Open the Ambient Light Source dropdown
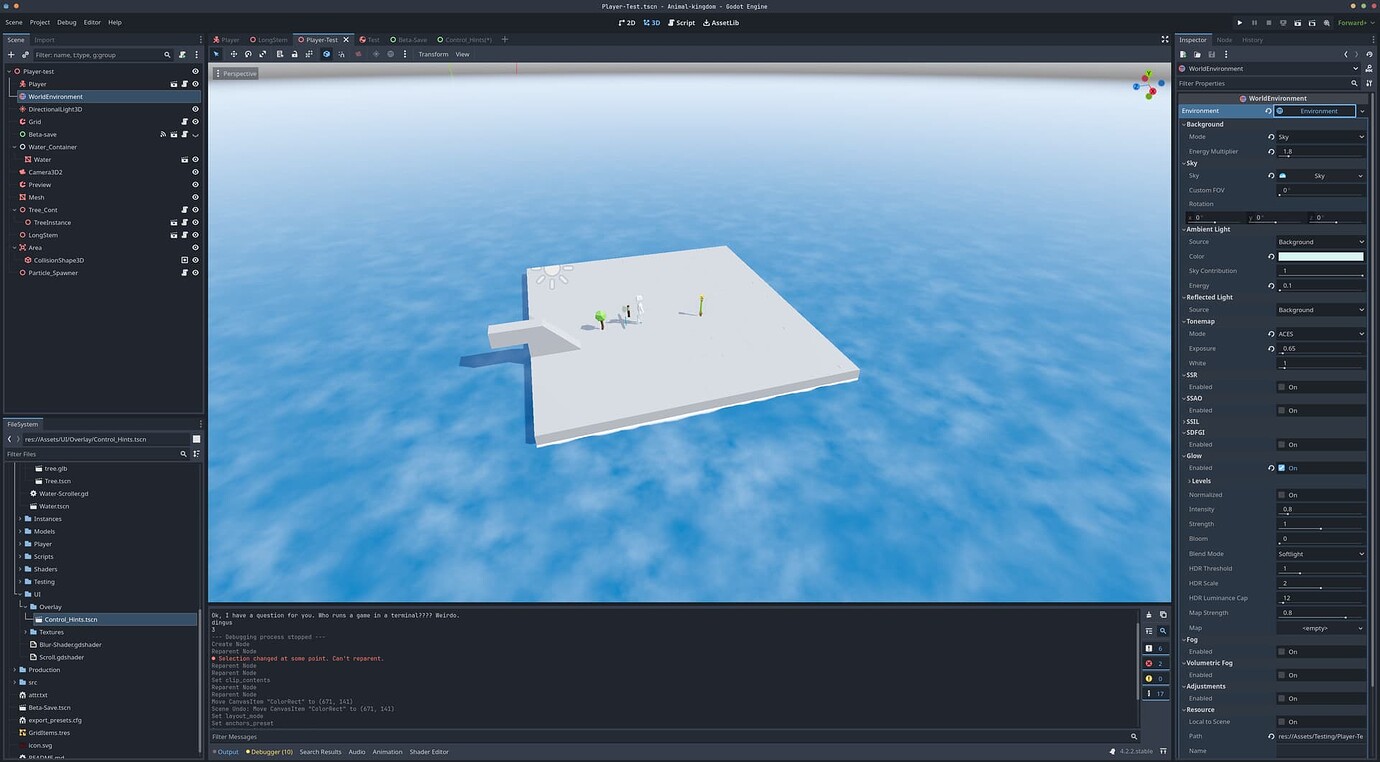Image resolution: width=1380 pixels, height=762 pixels. 1320,242
